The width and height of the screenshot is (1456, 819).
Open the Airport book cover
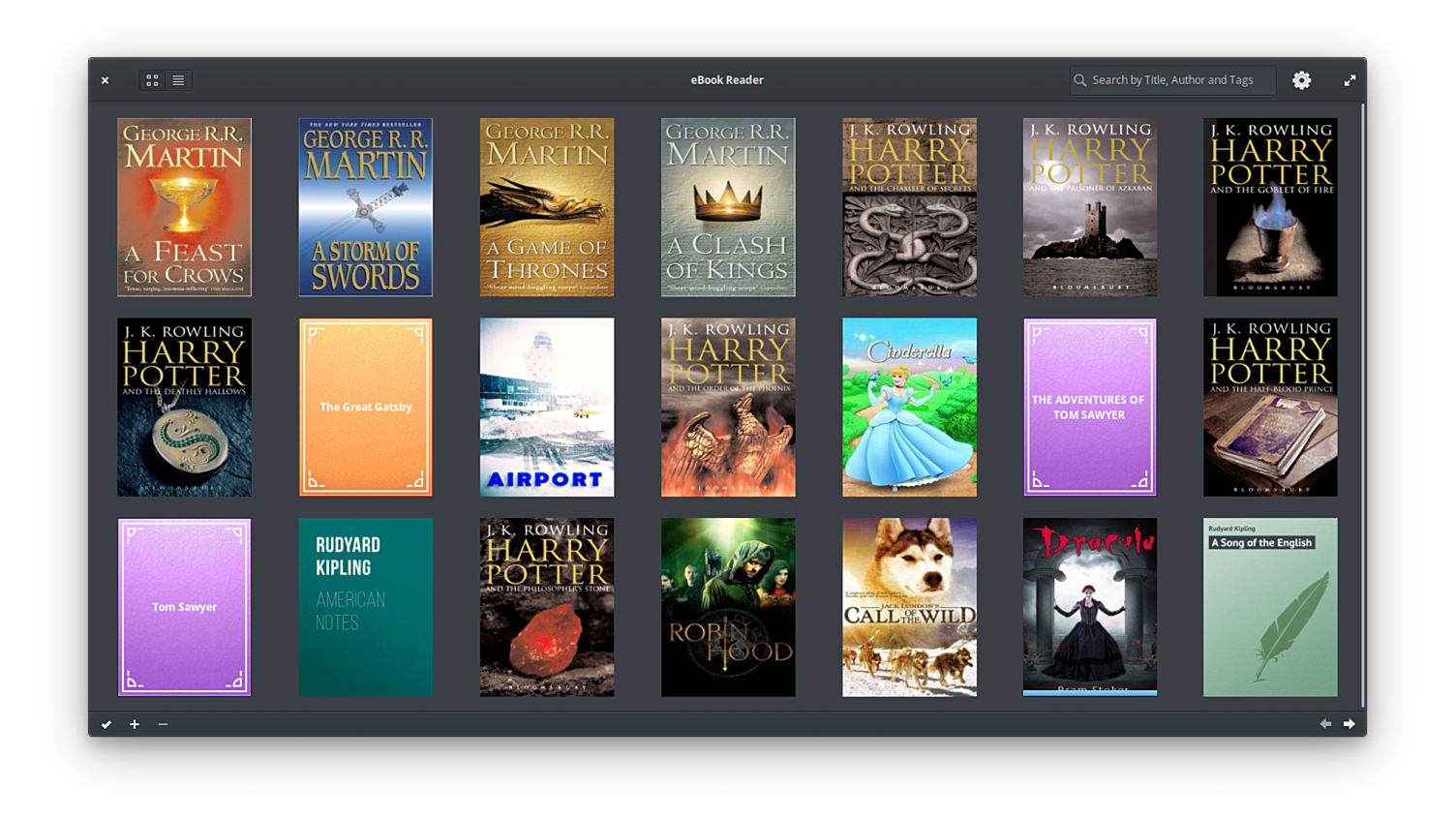pyautogui.click(x=546, y=407)
